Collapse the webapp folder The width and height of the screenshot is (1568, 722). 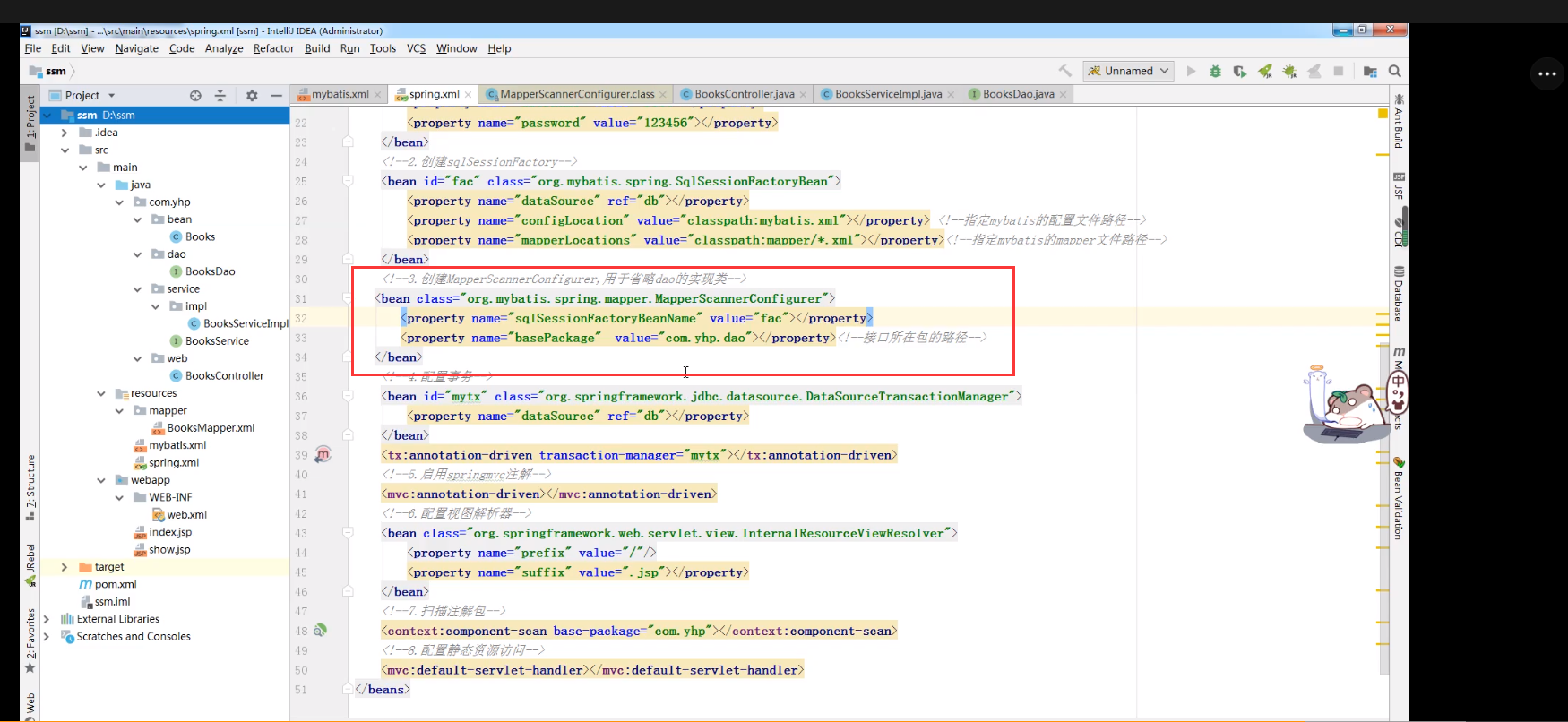[x=101, y=480]
